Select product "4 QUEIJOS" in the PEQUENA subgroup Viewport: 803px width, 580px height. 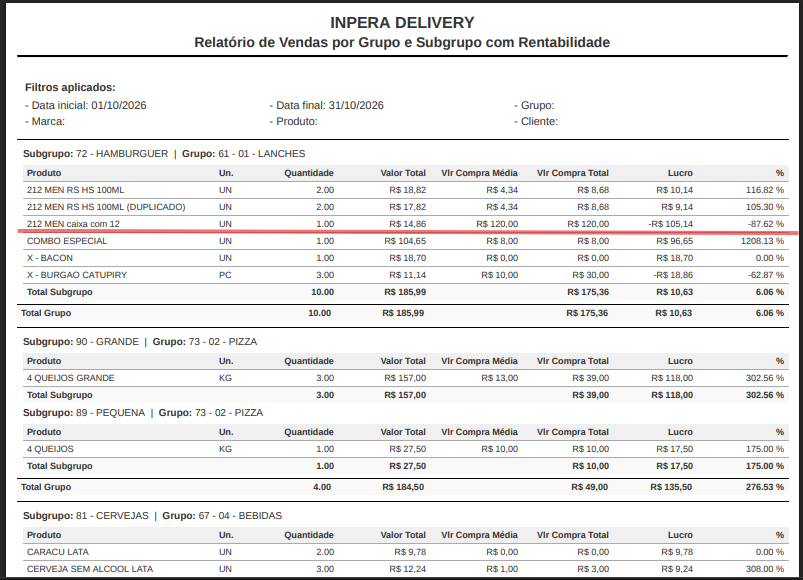click(50, 449)
